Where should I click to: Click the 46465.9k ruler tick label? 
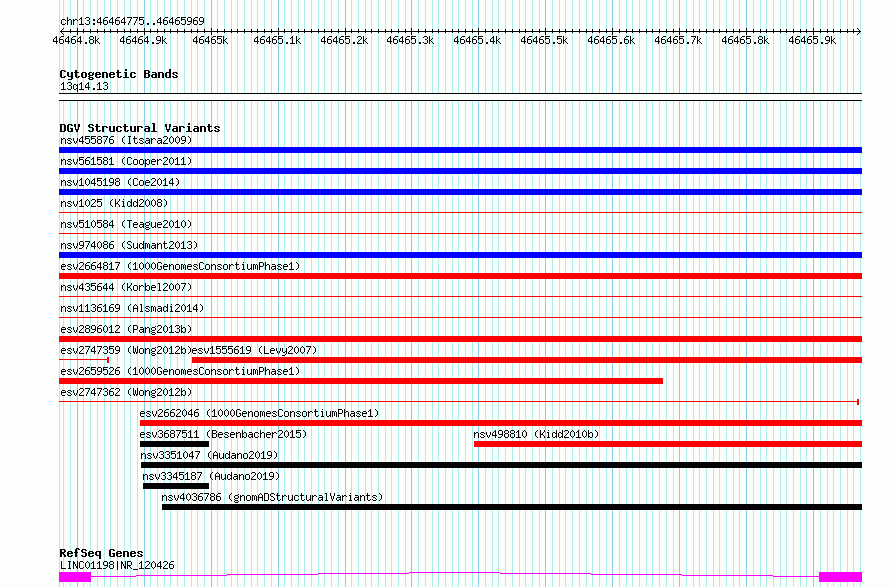point(812,40)
